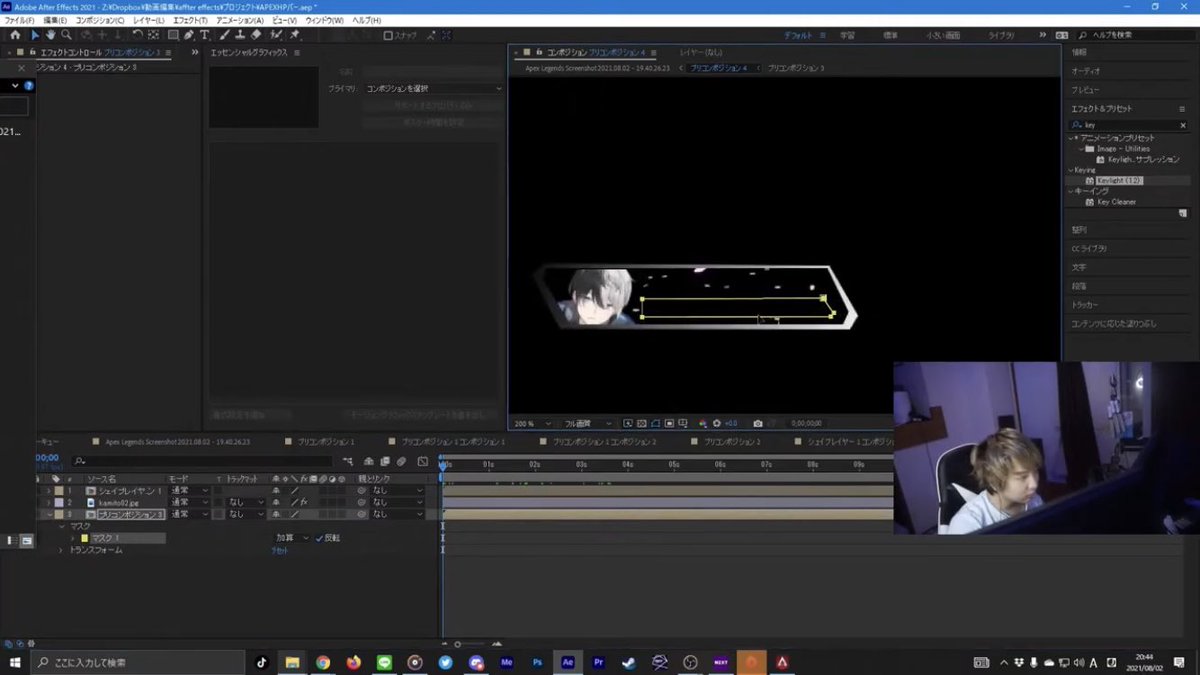Open the ファイル(F) menu

[x=20, y=20]
